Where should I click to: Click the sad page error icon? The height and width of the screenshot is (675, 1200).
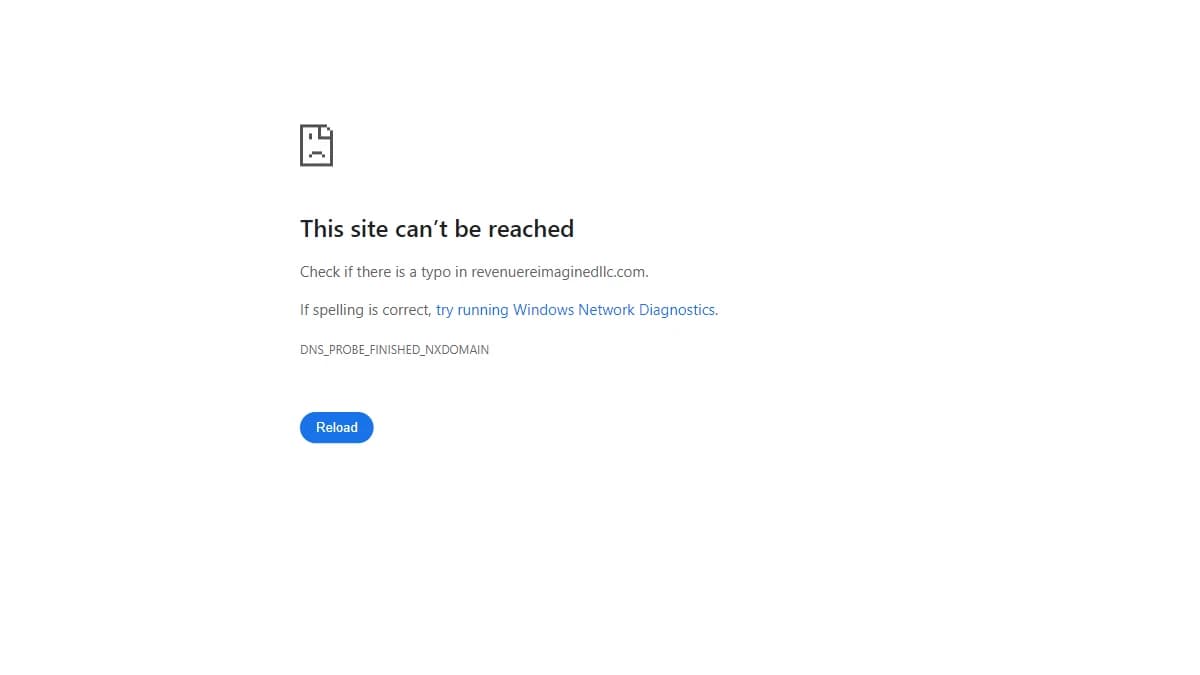[x=316, y=145]
